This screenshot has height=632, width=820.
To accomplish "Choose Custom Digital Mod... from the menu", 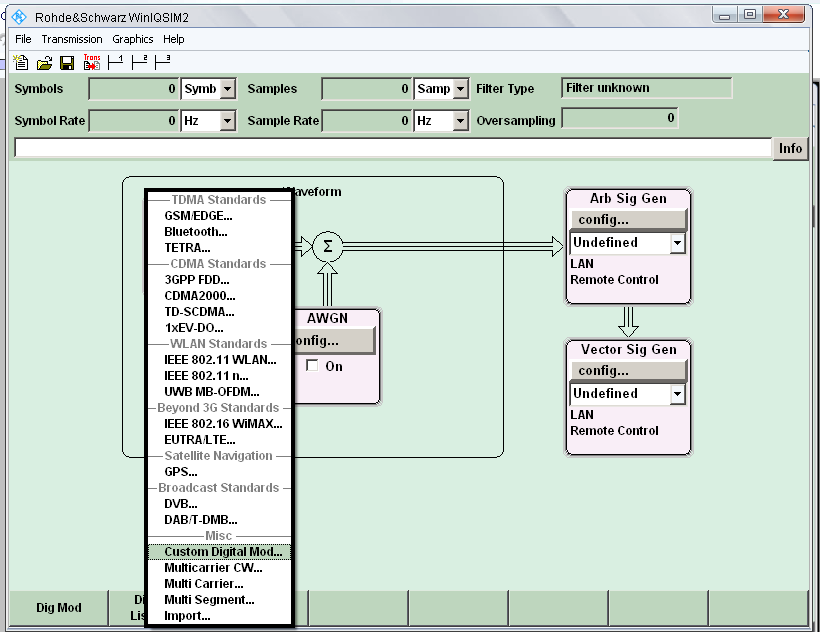I will point(223,552).
